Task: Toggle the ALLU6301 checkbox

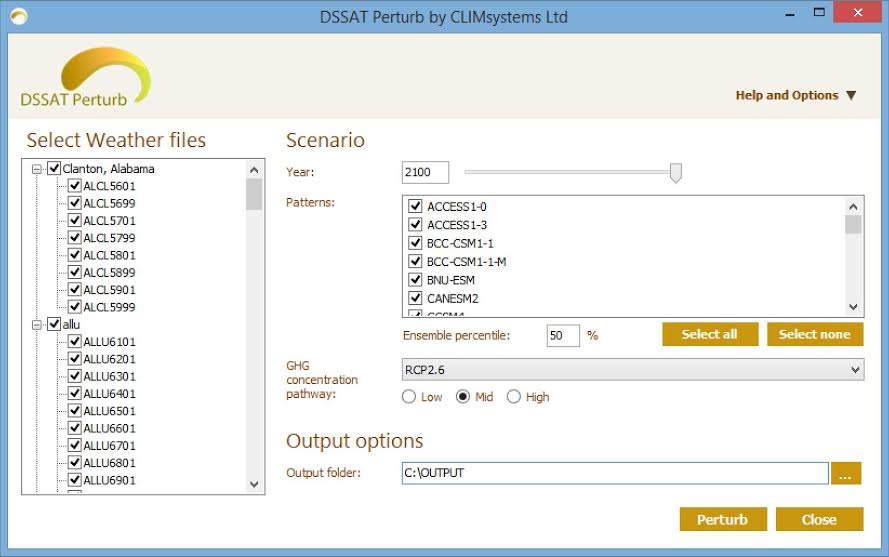Action: [74, 376]
